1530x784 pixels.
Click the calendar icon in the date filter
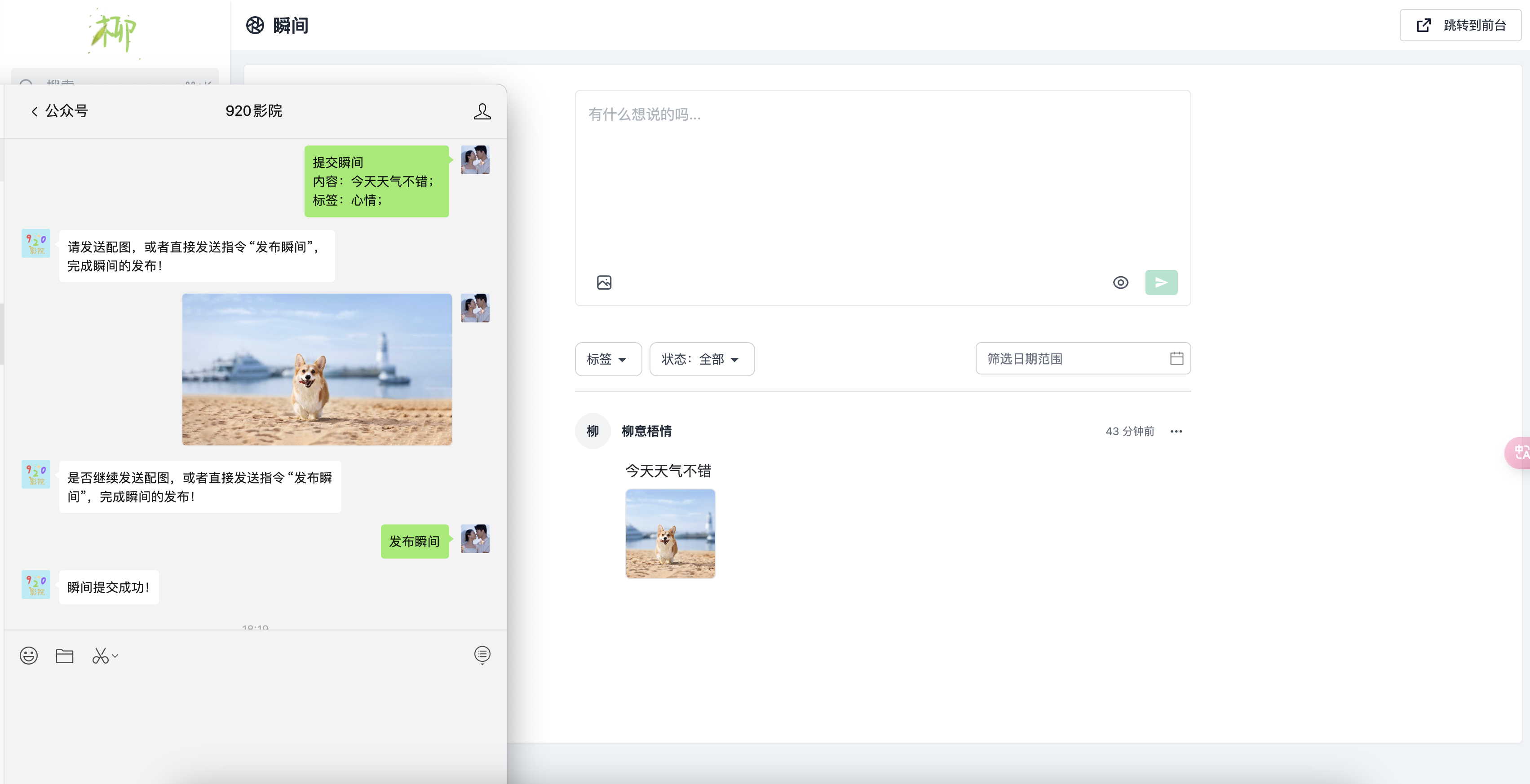point(1177,358)
